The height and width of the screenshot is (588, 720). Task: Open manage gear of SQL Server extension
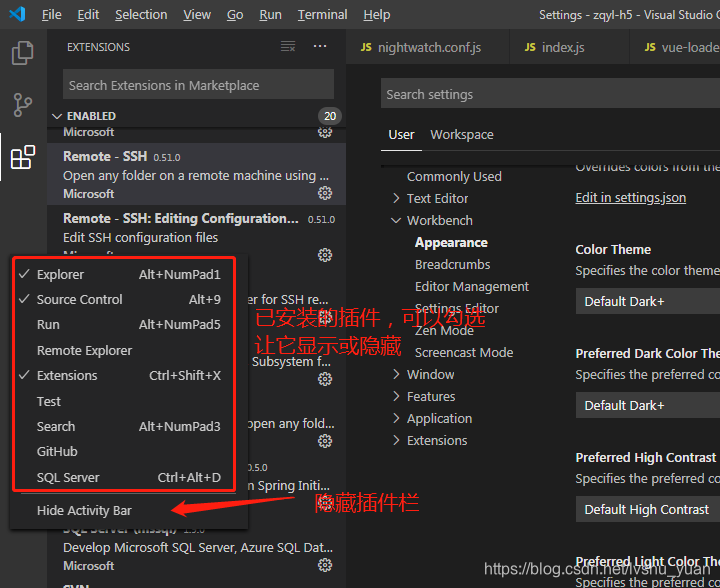click(x=325, y=565)
